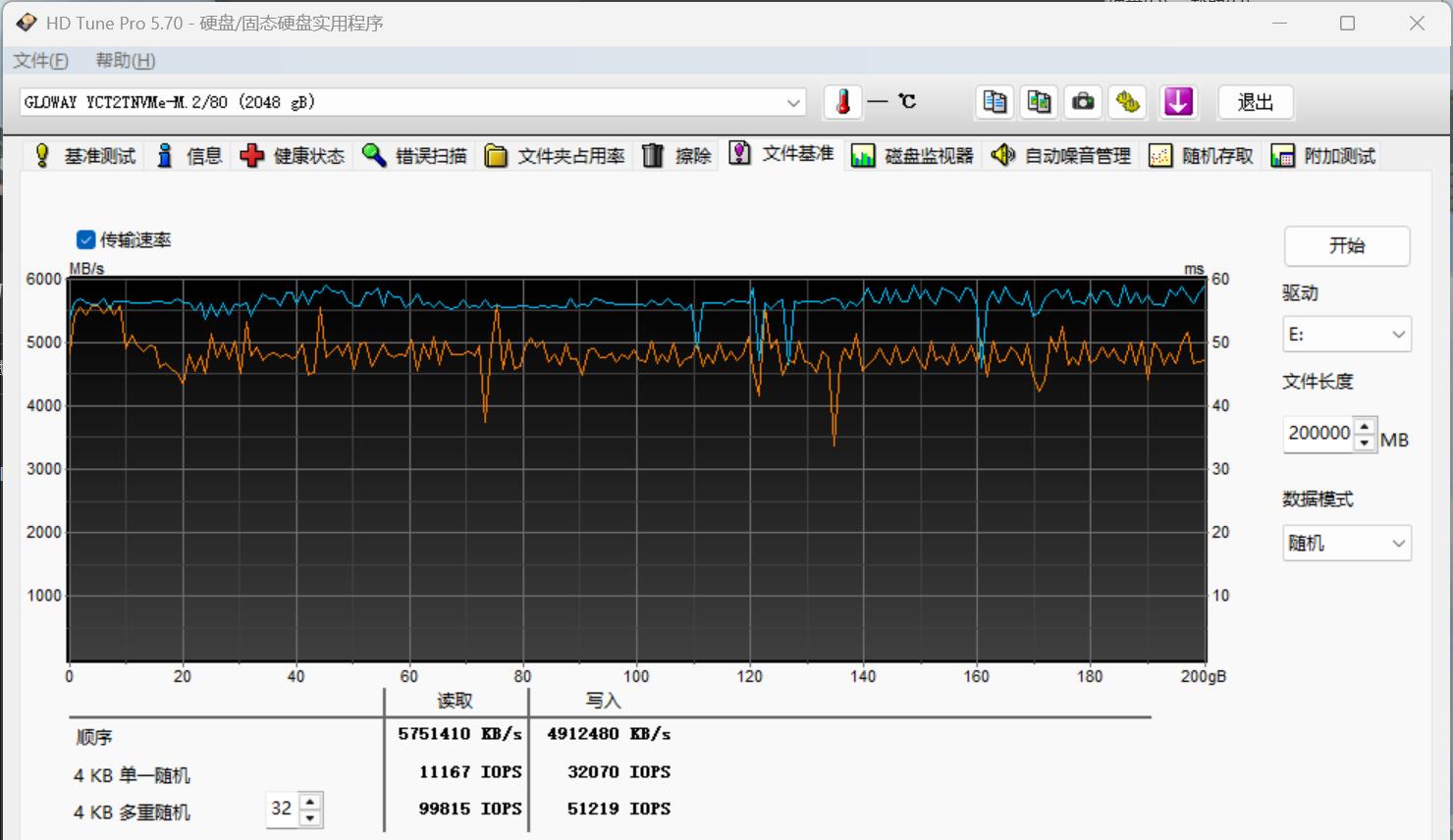Take a screenshot with the camera icon

point(1083,102)
